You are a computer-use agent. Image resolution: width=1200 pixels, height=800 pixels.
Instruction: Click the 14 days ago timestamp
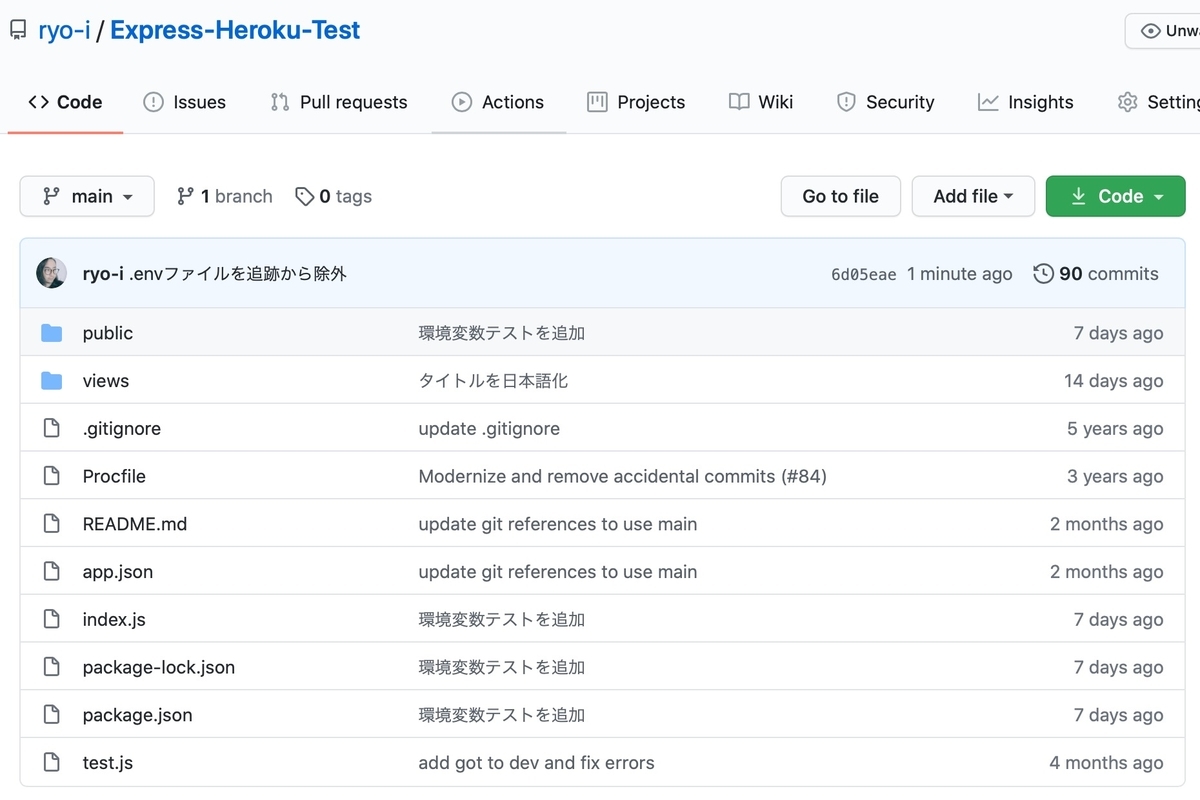[1114, 381]
